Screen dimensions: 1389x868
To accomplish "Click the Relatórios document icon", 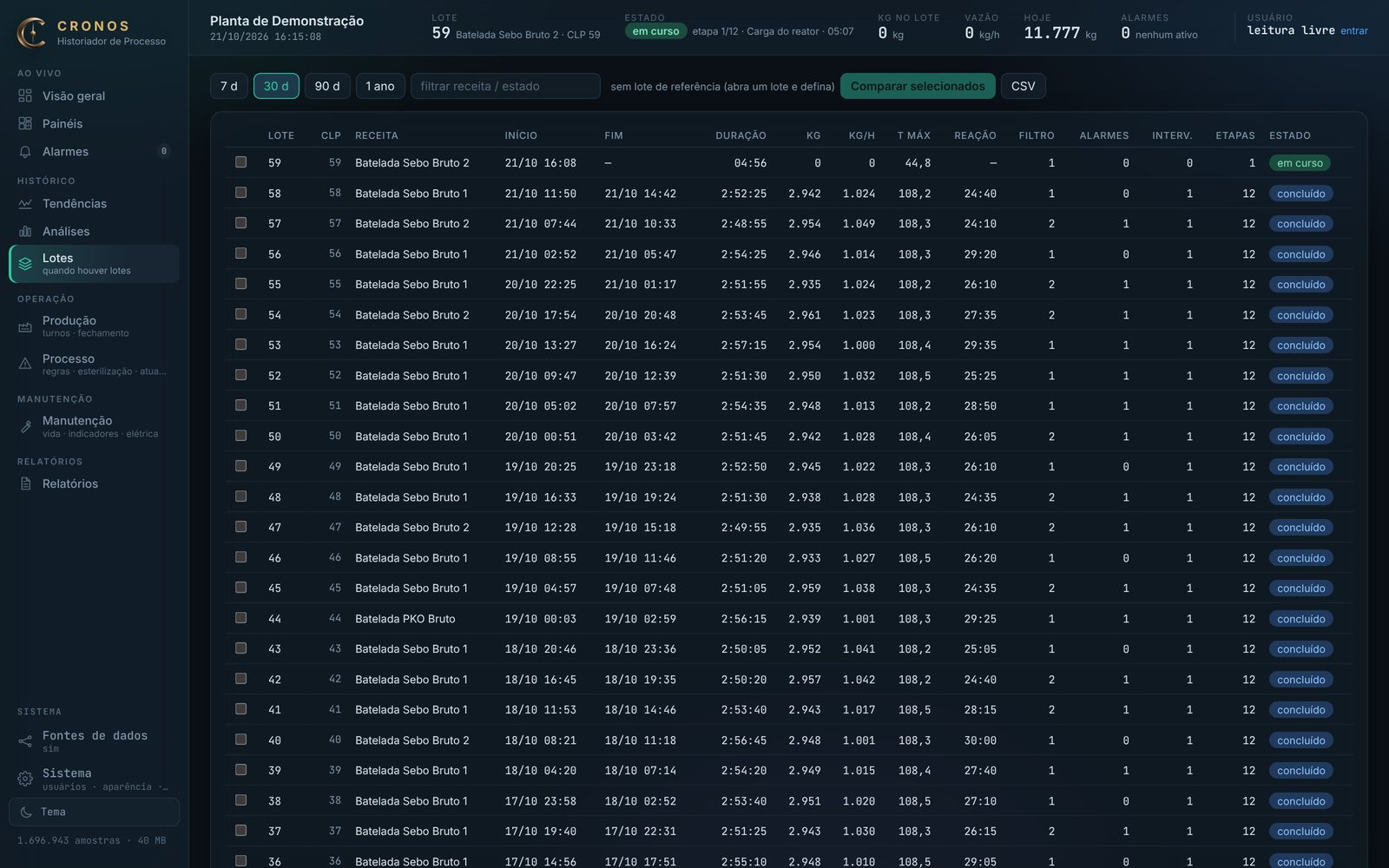I will point(25,483).
